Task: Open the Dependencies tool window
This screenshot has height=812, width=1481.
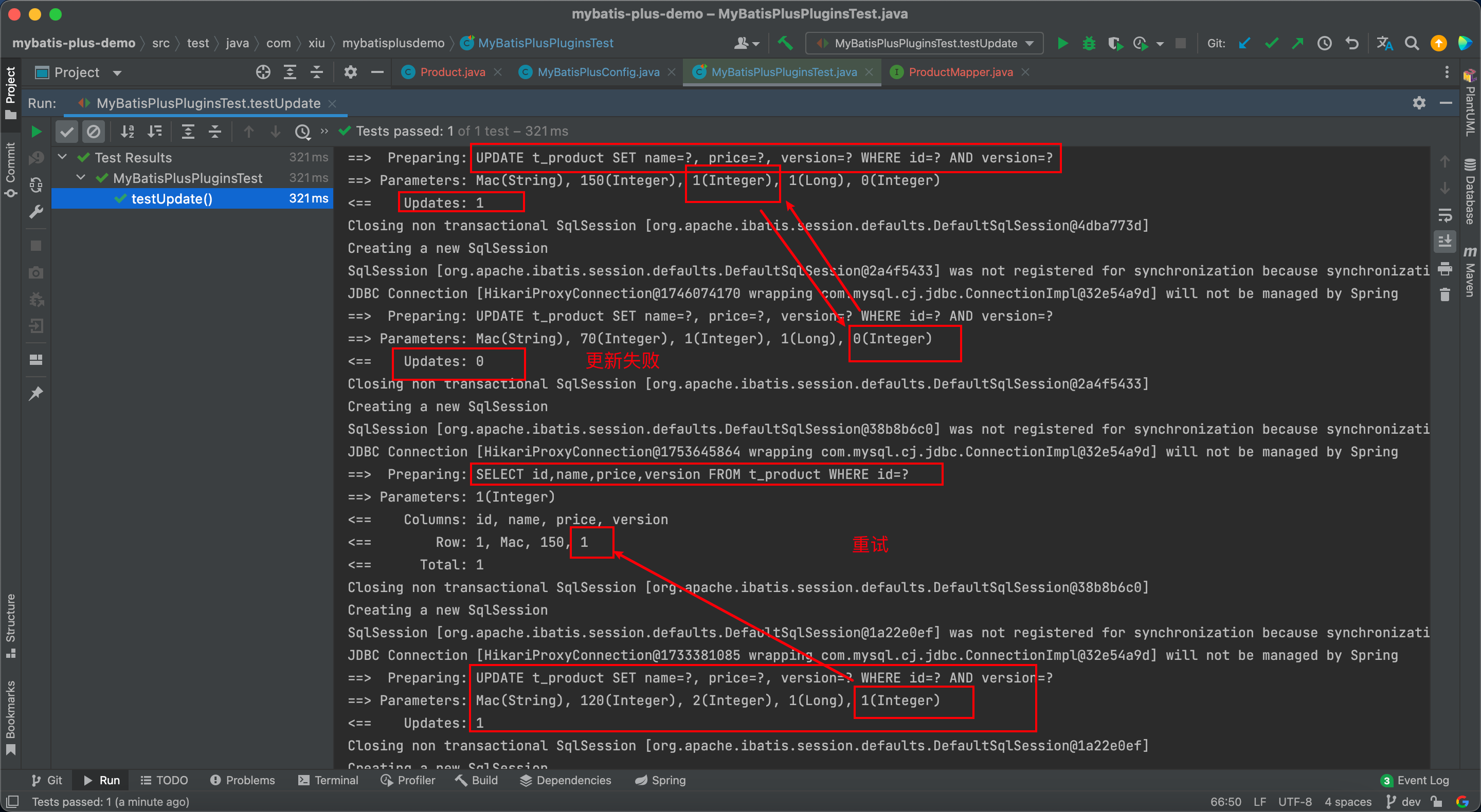Action: [566, 780]
